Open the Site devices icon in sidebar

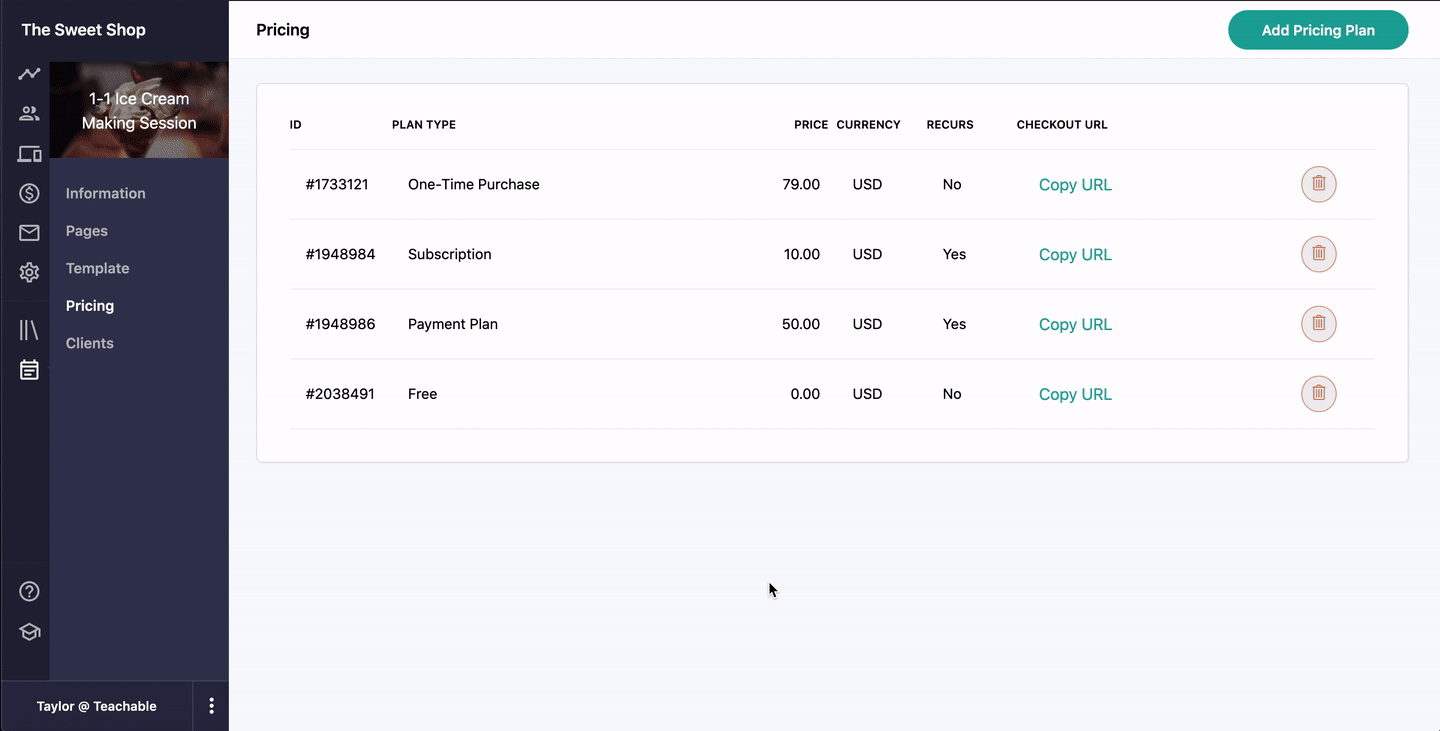(x=29, y=154)
